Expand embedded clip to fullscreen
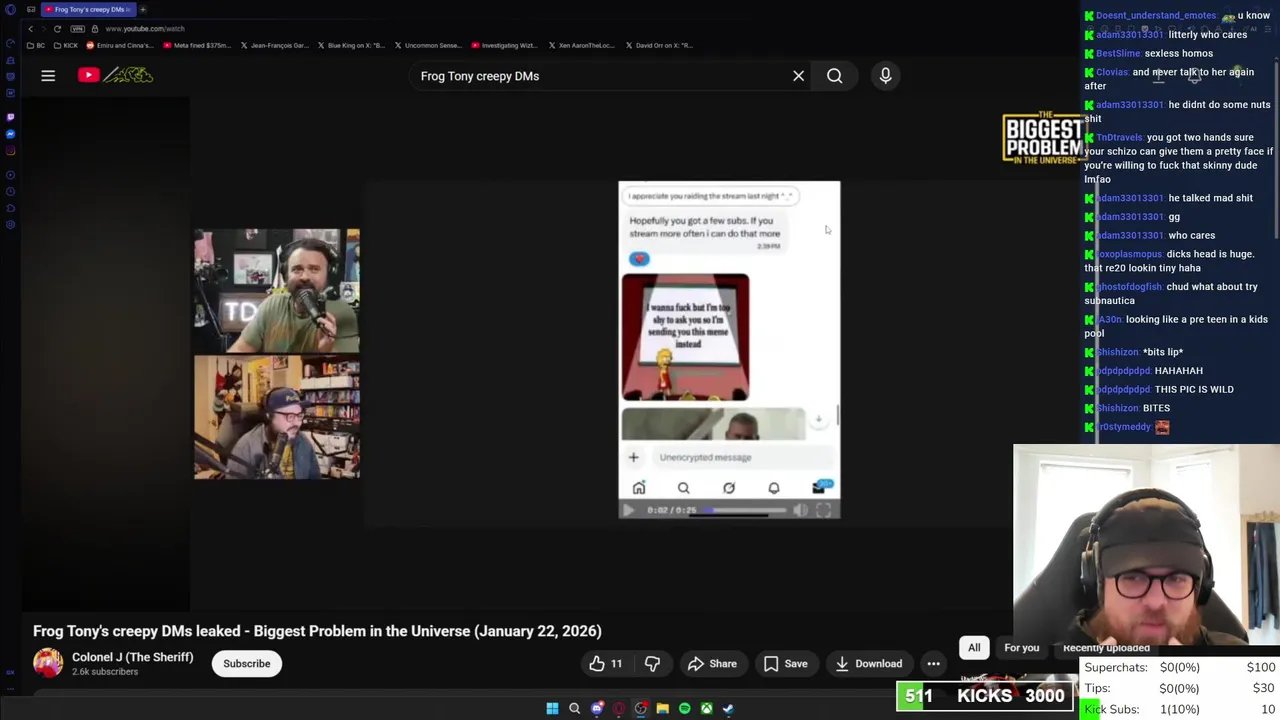The width and height of the screenshot is (1280, 720). click(x=823, y=510)
